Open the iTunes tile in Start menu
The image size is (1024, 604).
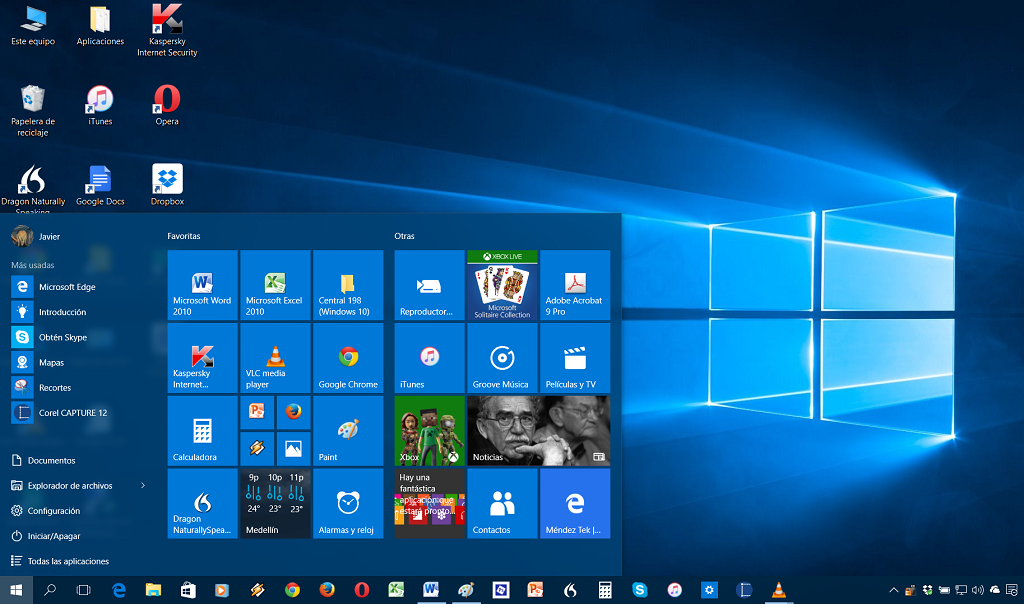(429, 358)
